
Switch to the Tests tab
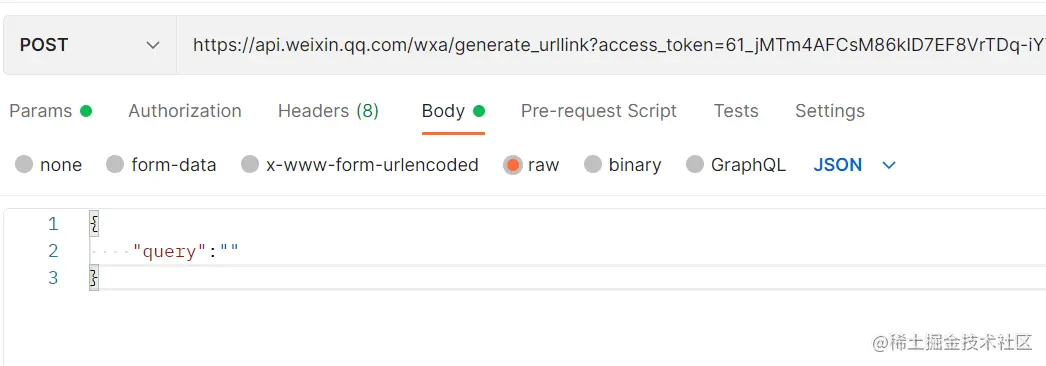(736, 111)
